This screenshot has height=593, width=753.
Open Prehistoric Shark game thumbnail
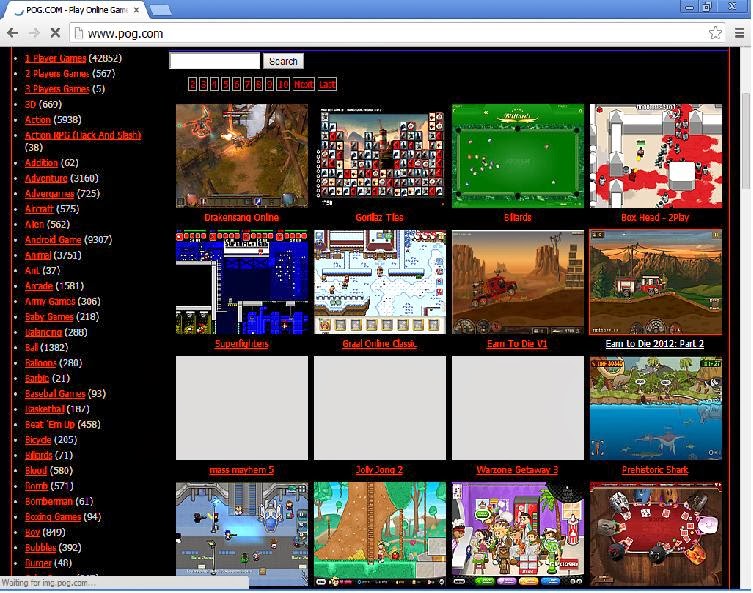click(x=656, y=408)
